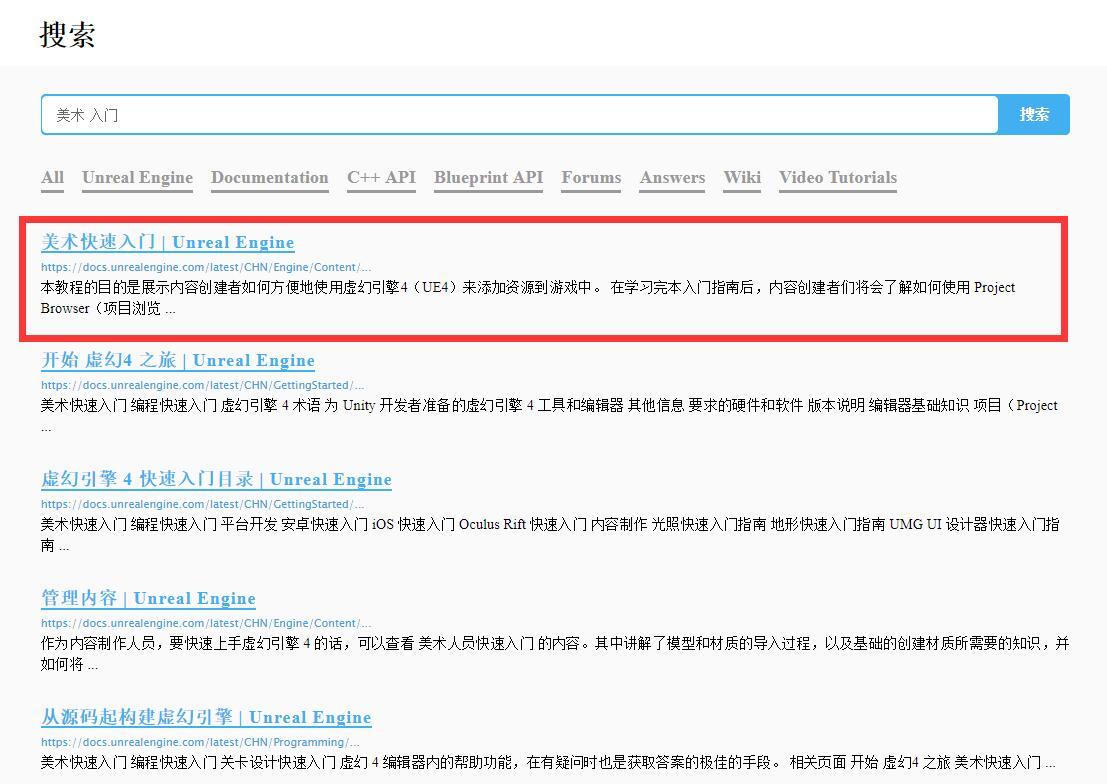Select the Answers tab
The height and width of the screenshot is (784, 1107).
tap(672, 178)
